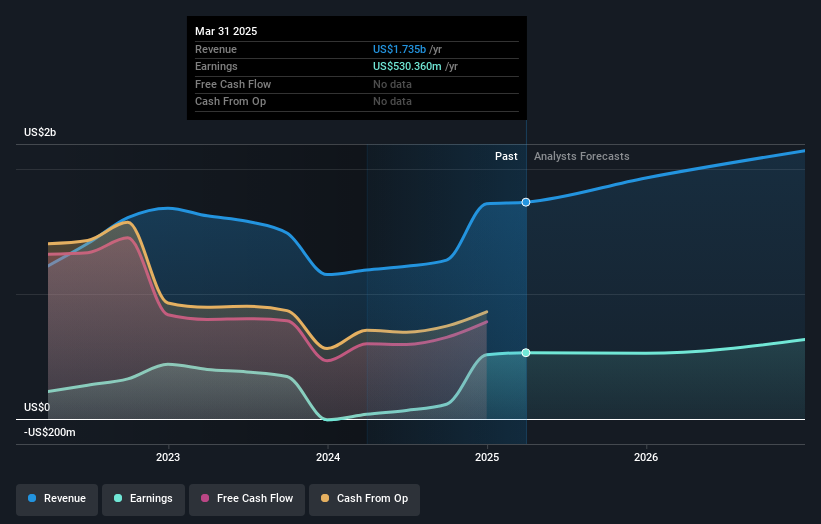Click the Analysts Forecasts label
Screen dimensions: 821x524
(582, 156)
